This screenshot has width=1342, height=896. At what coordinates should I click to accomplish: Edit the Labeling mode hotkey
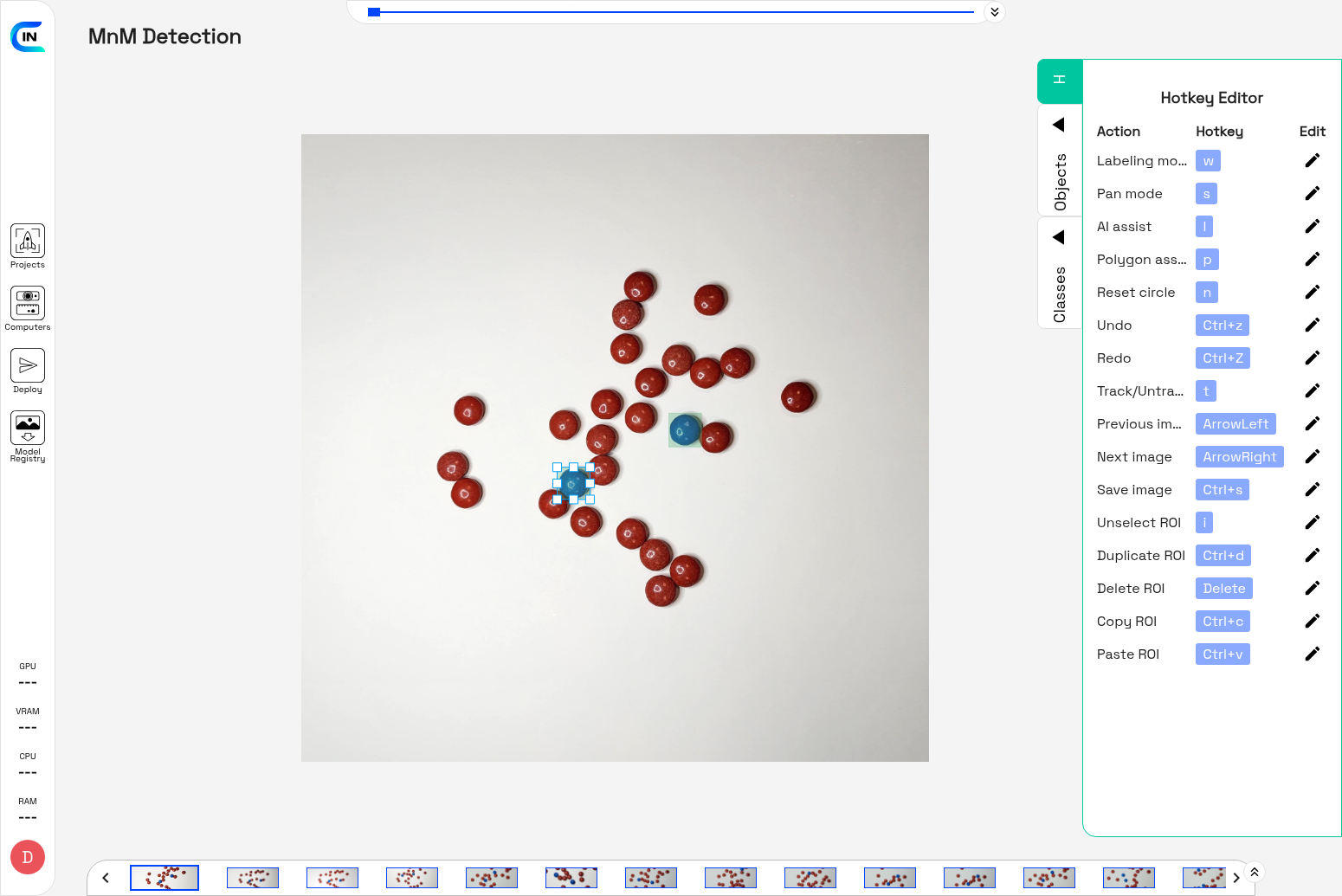1312,161
